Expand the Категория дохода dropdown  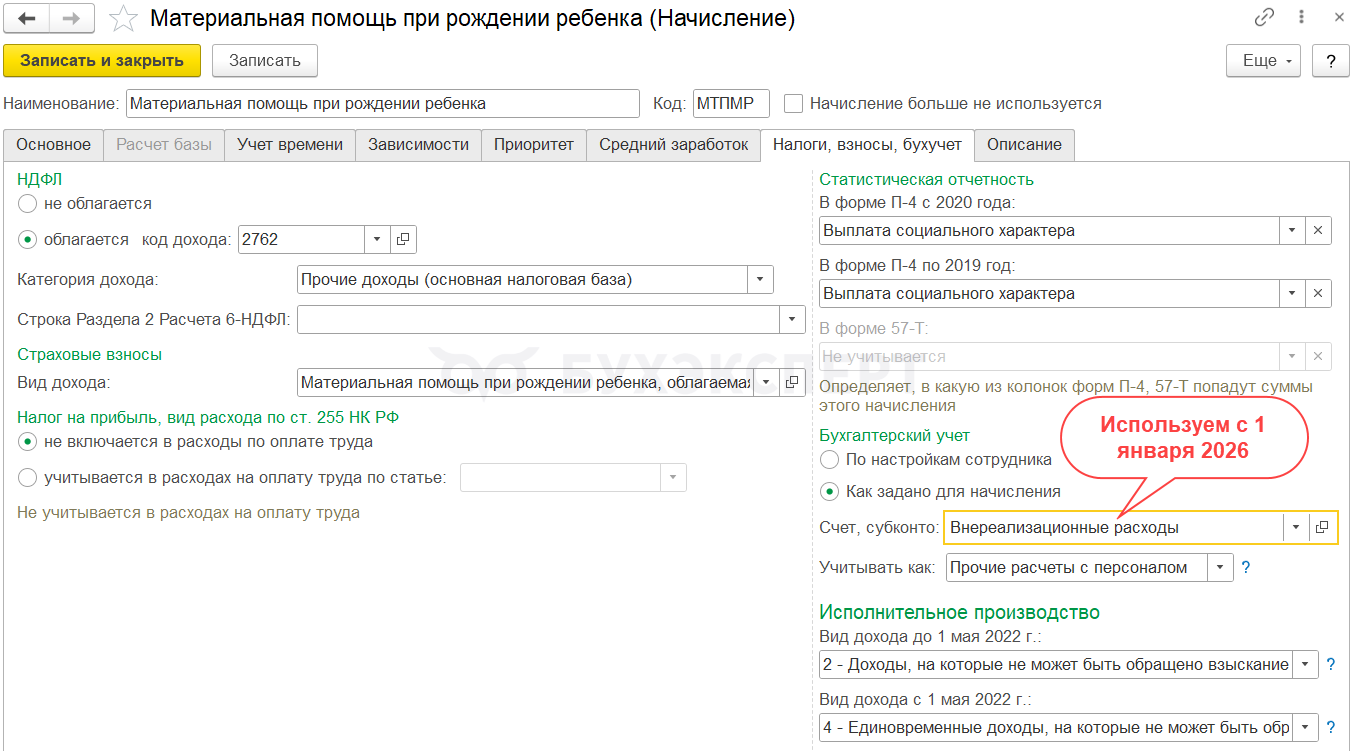coord(760,280)
